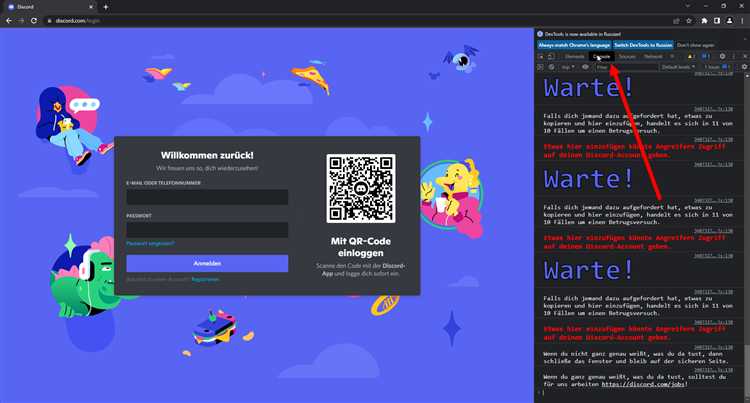
Task: Focus the discord.com address bar
Action: click(x=359, y=21)
